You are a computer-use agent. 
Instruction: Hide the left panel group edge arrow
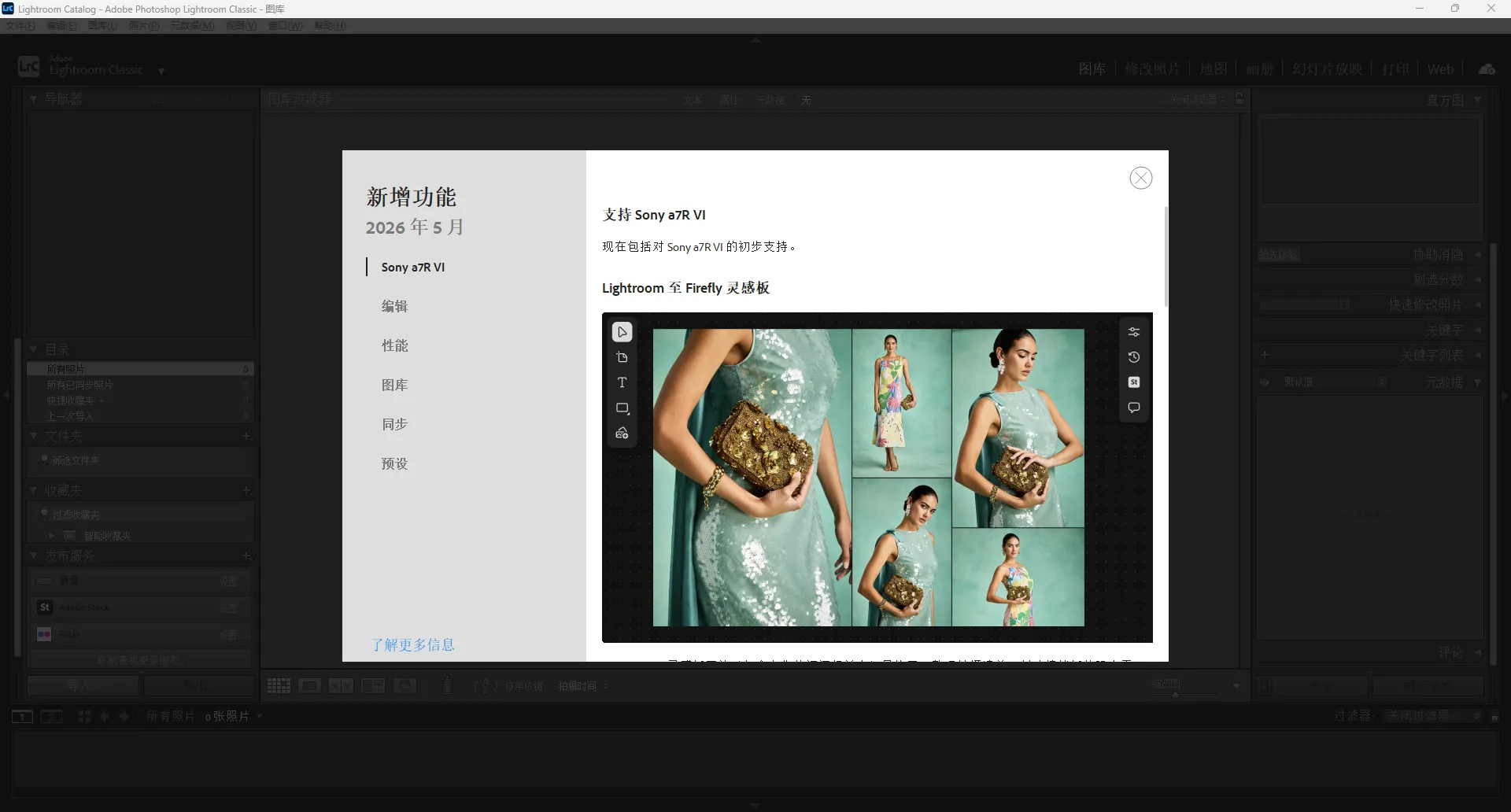[6, 395]
